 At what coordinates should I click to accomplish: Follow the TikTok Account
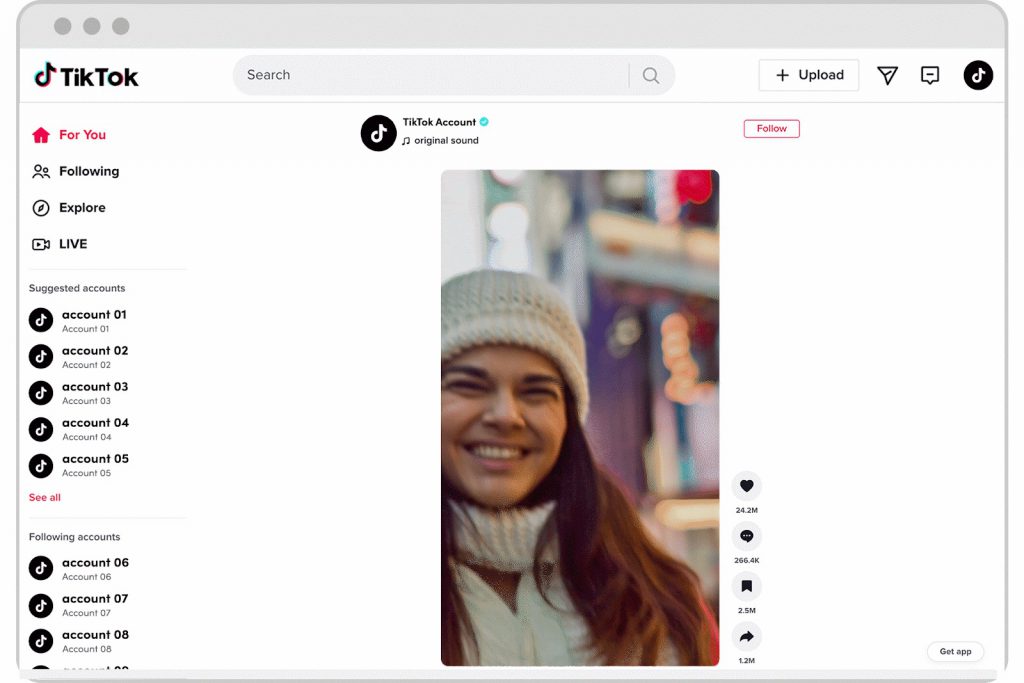click(x=771, y=129)
